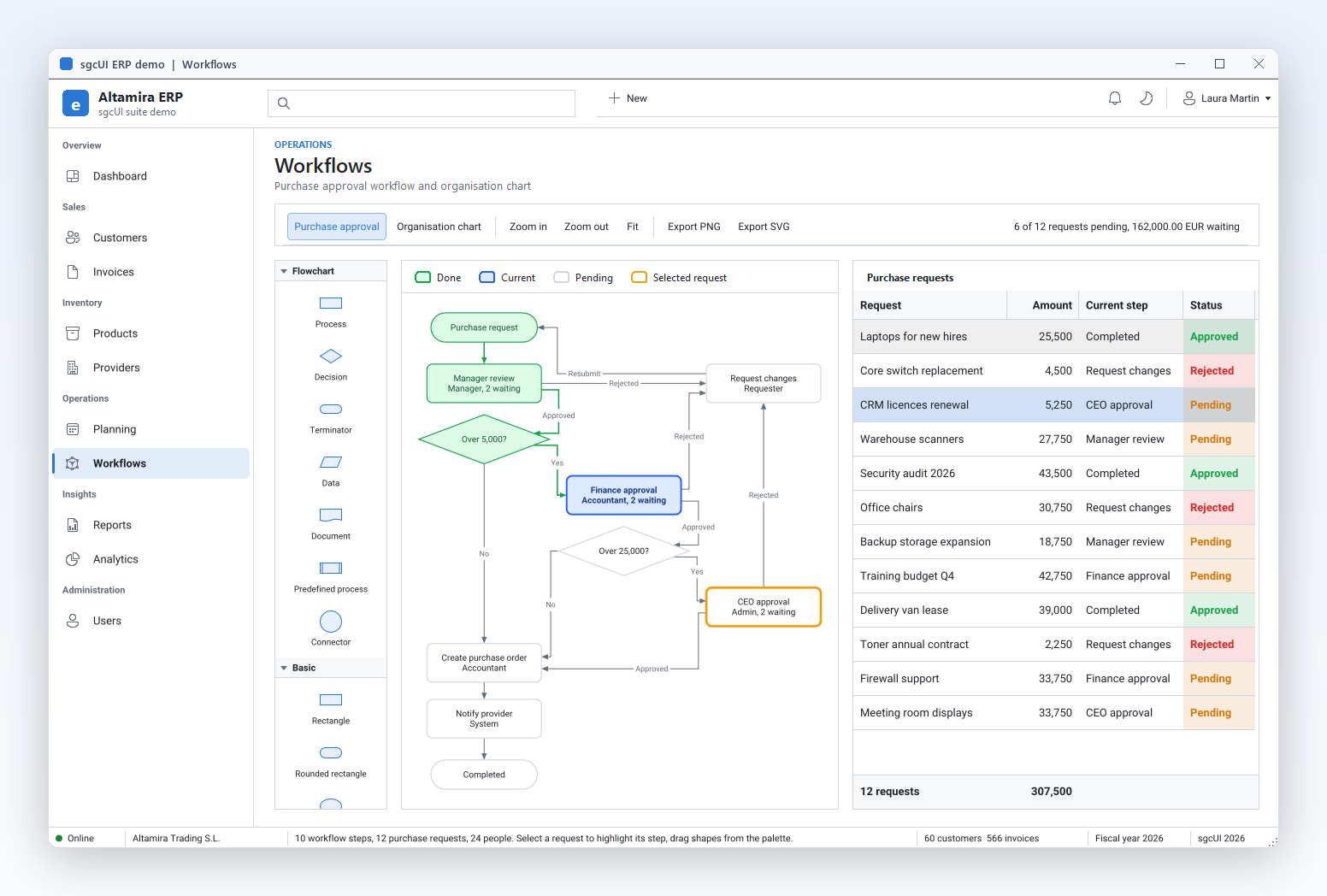Click Fit to view
The height and width of the screenshot is (896, 1327).
click(x=633, y=227)
